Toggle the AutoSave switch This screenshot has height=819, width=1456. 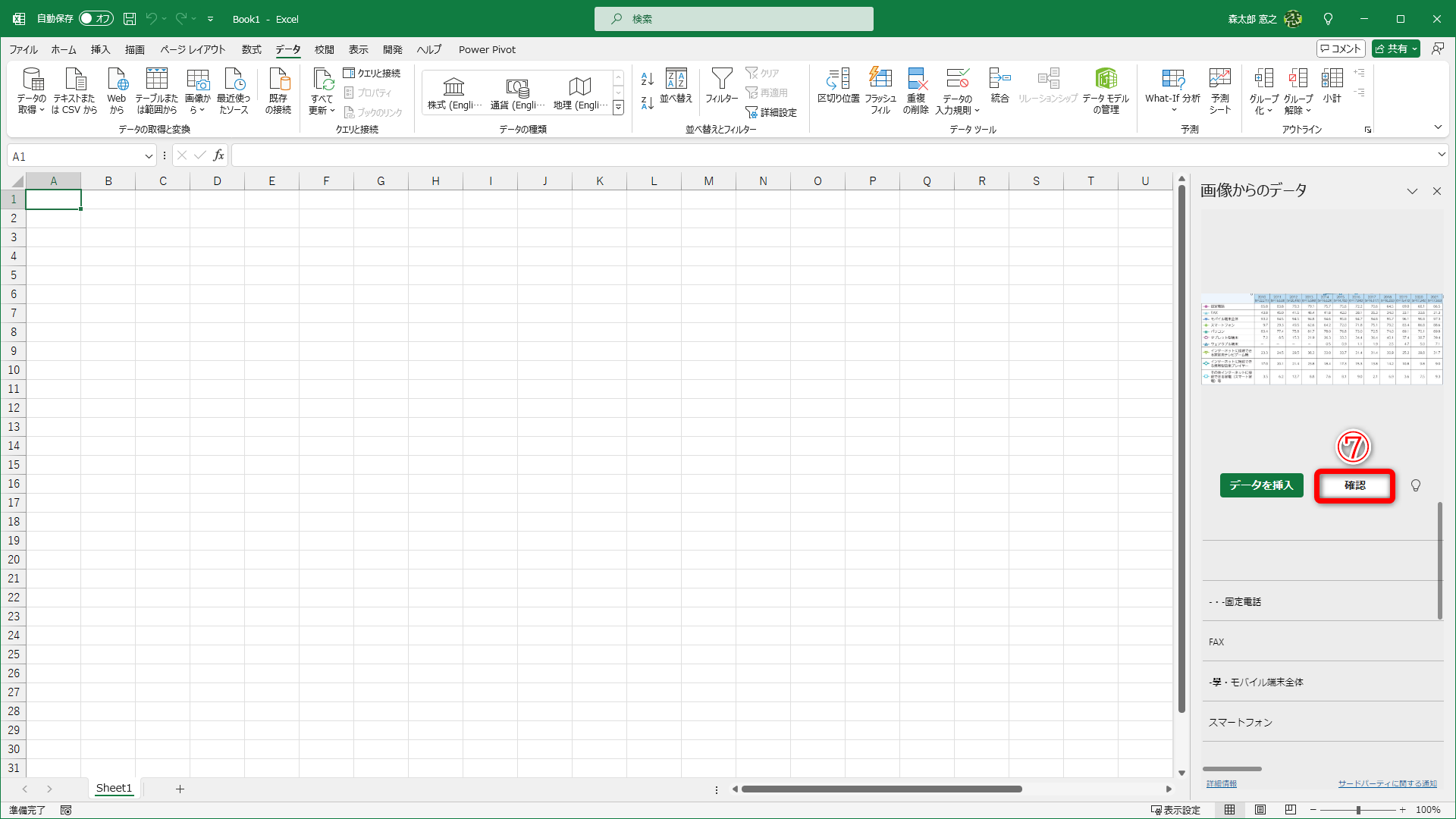point(96,19)
